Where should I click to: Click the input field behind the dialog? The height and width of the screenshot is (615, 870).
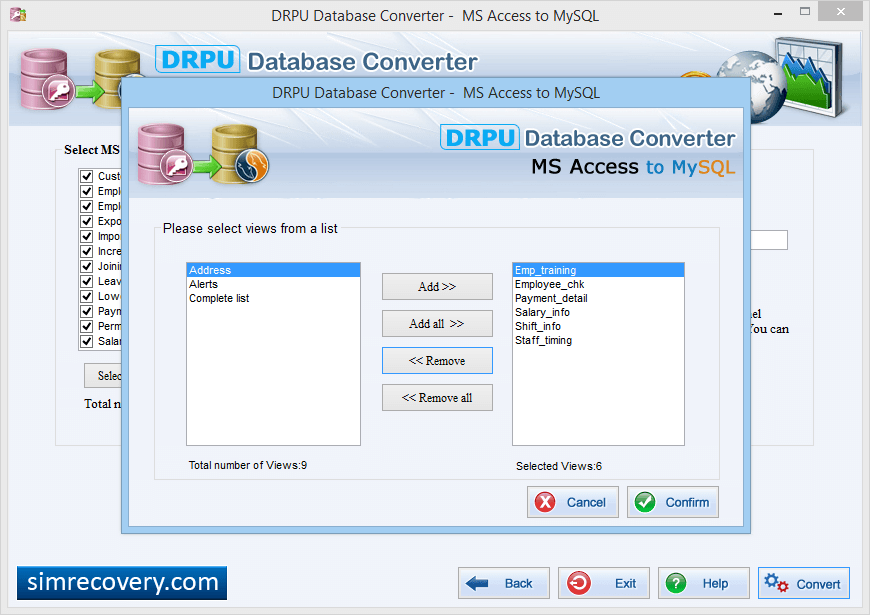click(x=769, y=240)
